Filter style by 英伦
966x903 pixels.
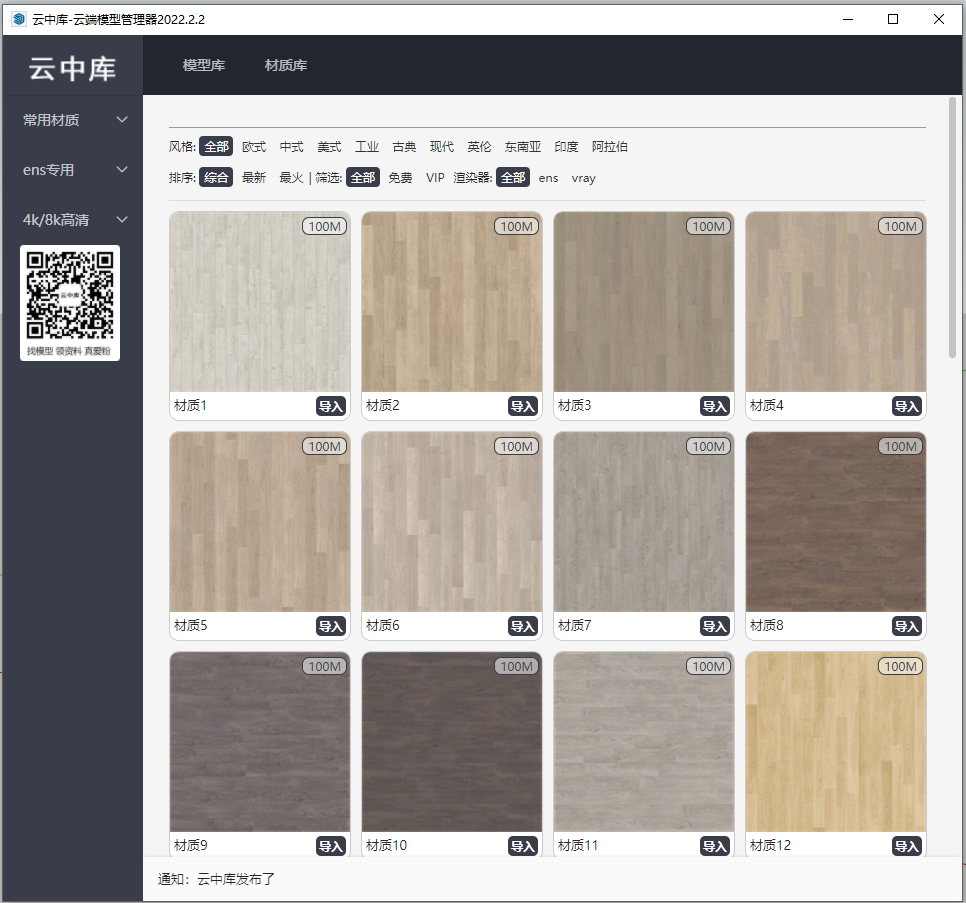click(479, 147)
